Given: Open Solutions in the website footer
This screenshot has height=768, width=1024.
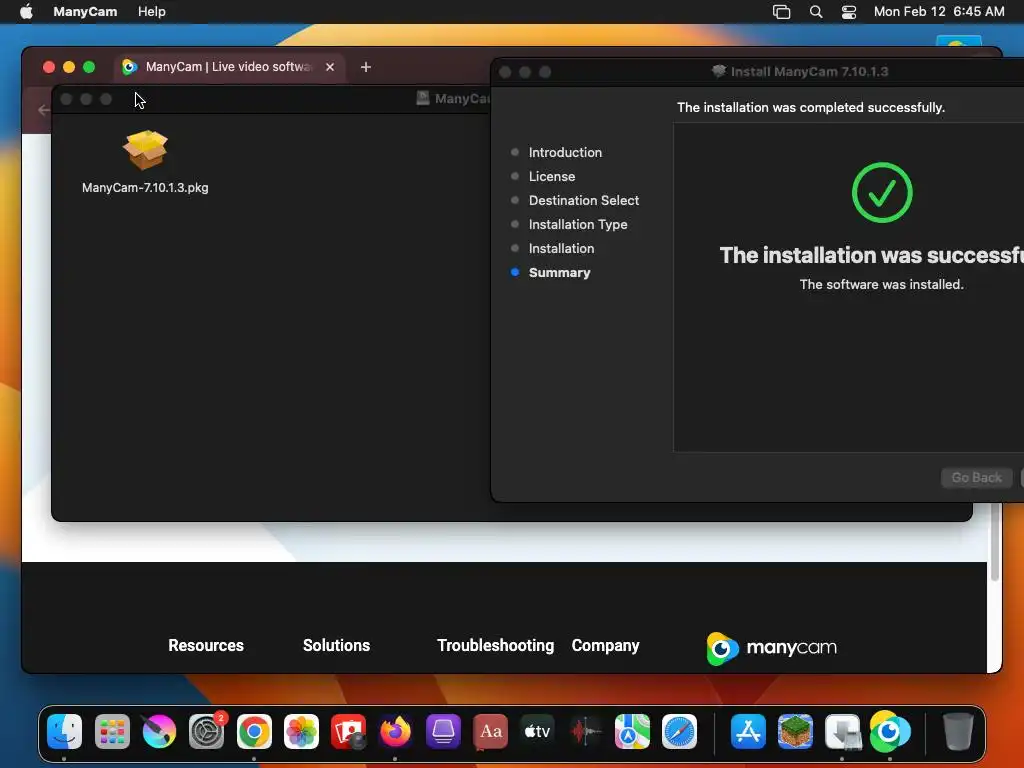Looking at the screenshot, I should click(336, 645).
